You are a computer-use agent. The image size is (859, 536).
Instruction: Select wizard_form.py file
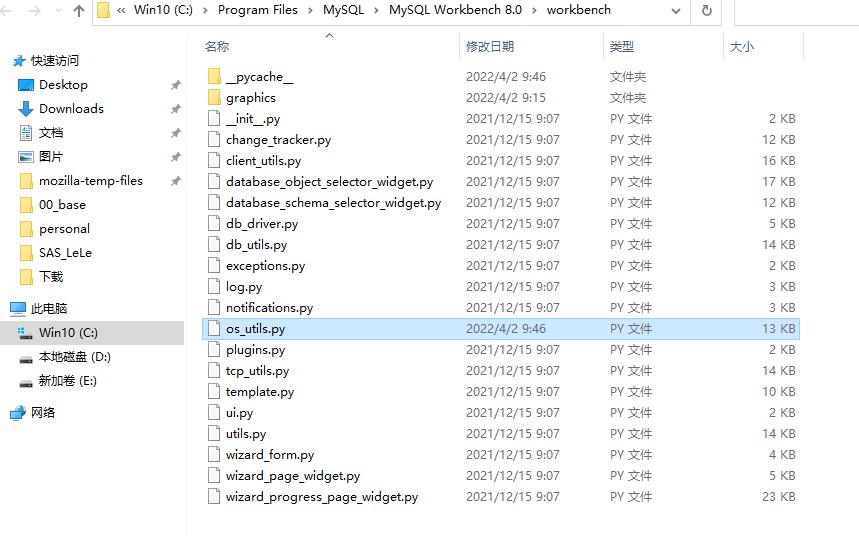270,454
